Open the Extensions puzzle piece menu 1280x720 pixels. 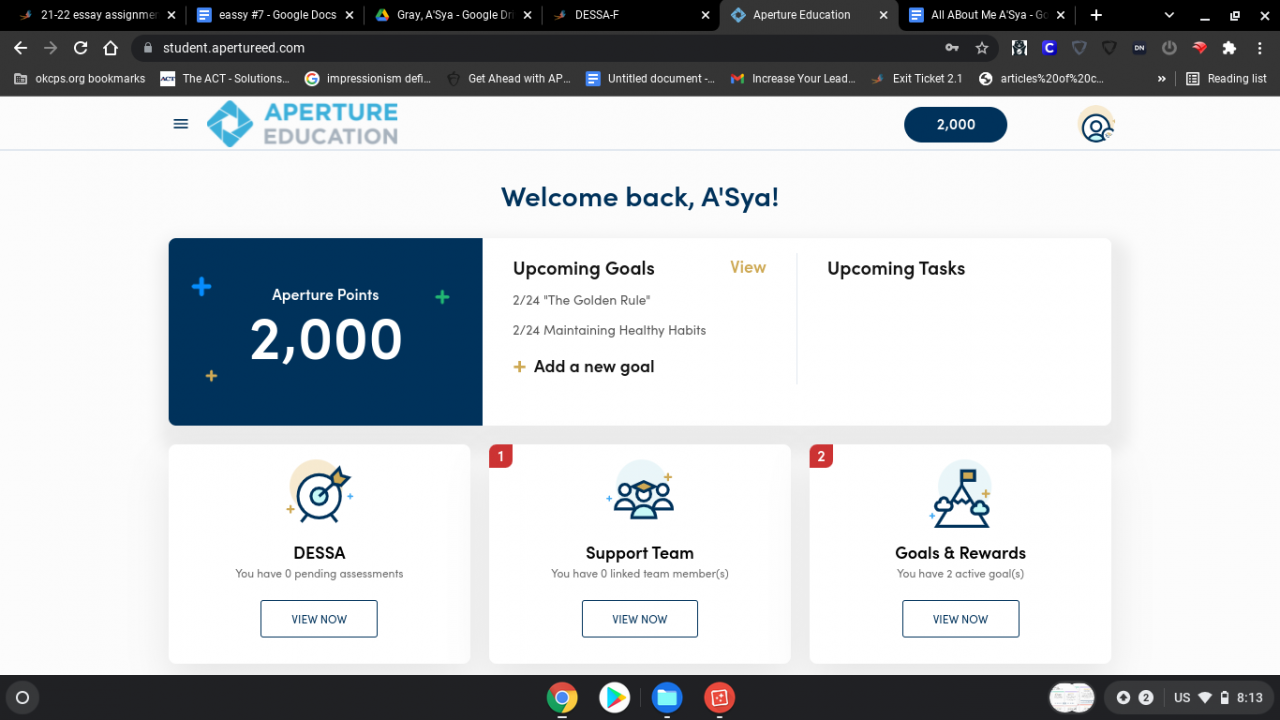[1230, 48]
